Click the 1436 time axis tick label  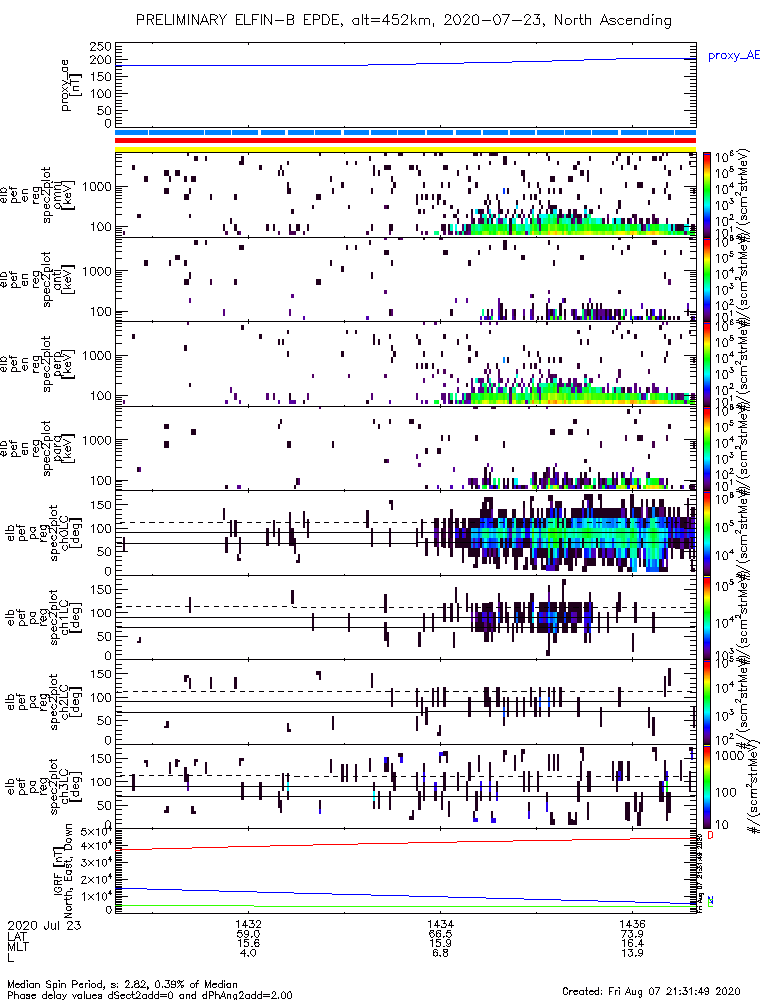[x=632, y=924]
